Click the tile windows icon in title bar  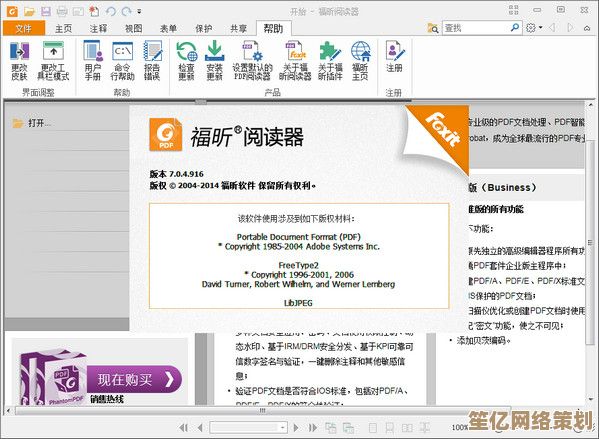514,10
